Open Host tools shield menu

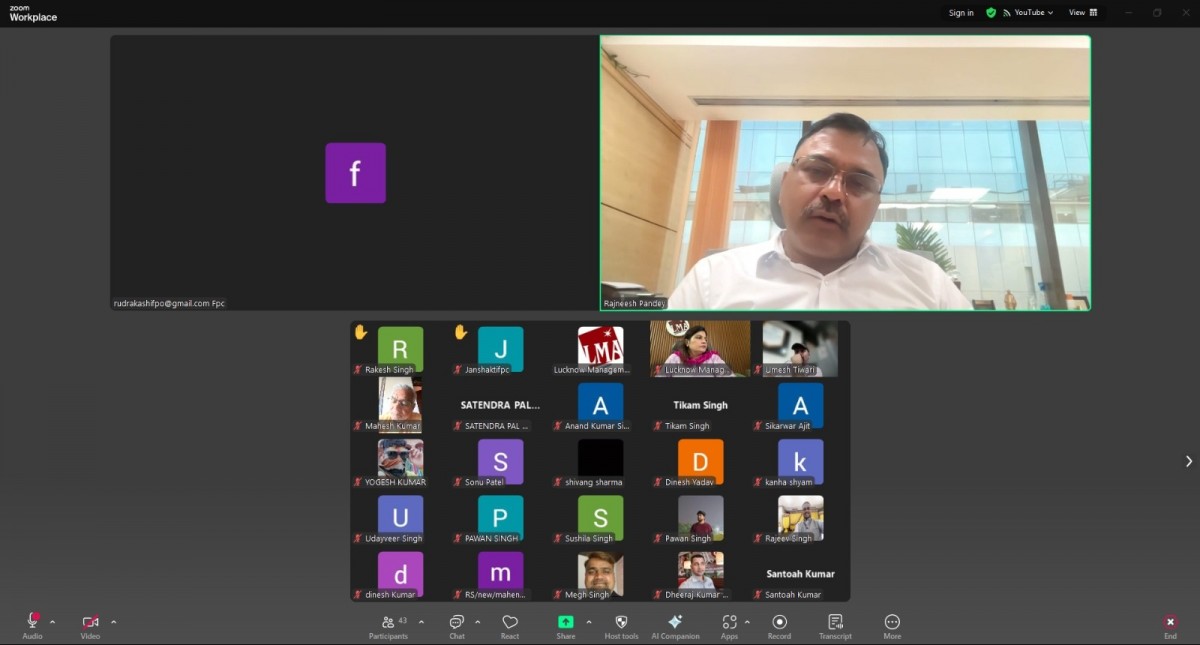[621, 627]
